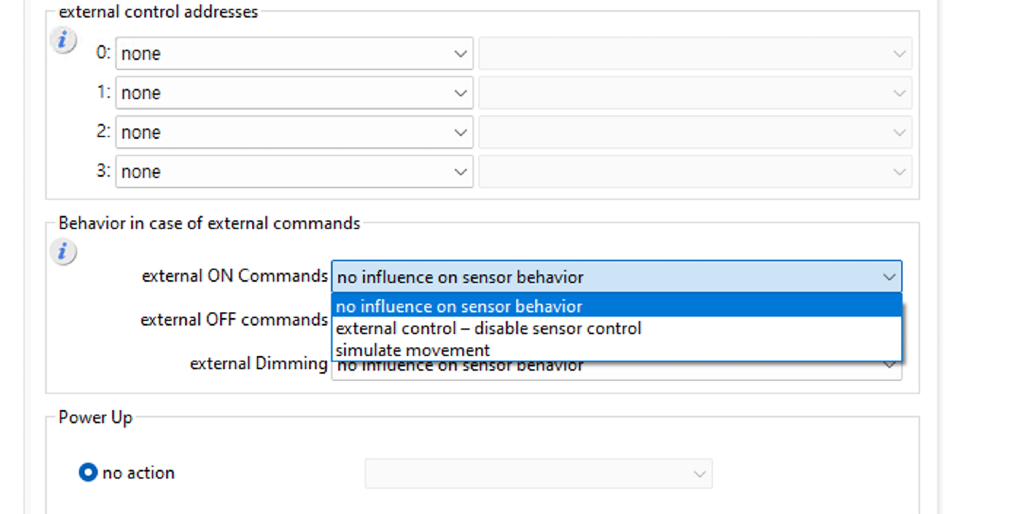The width and height of the screenshot is (1024, 514).
Task: Click greyed secondary dropdown beside address 0
Action: tap(695, 54)
